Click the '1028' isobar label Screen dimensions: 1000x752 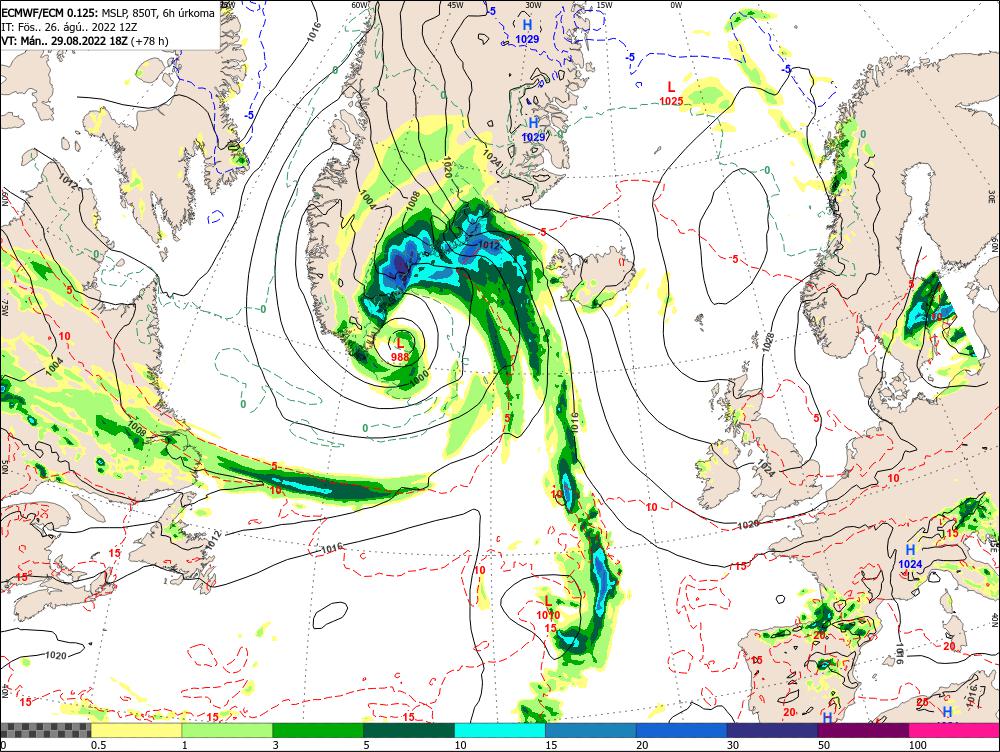[769, 341]
